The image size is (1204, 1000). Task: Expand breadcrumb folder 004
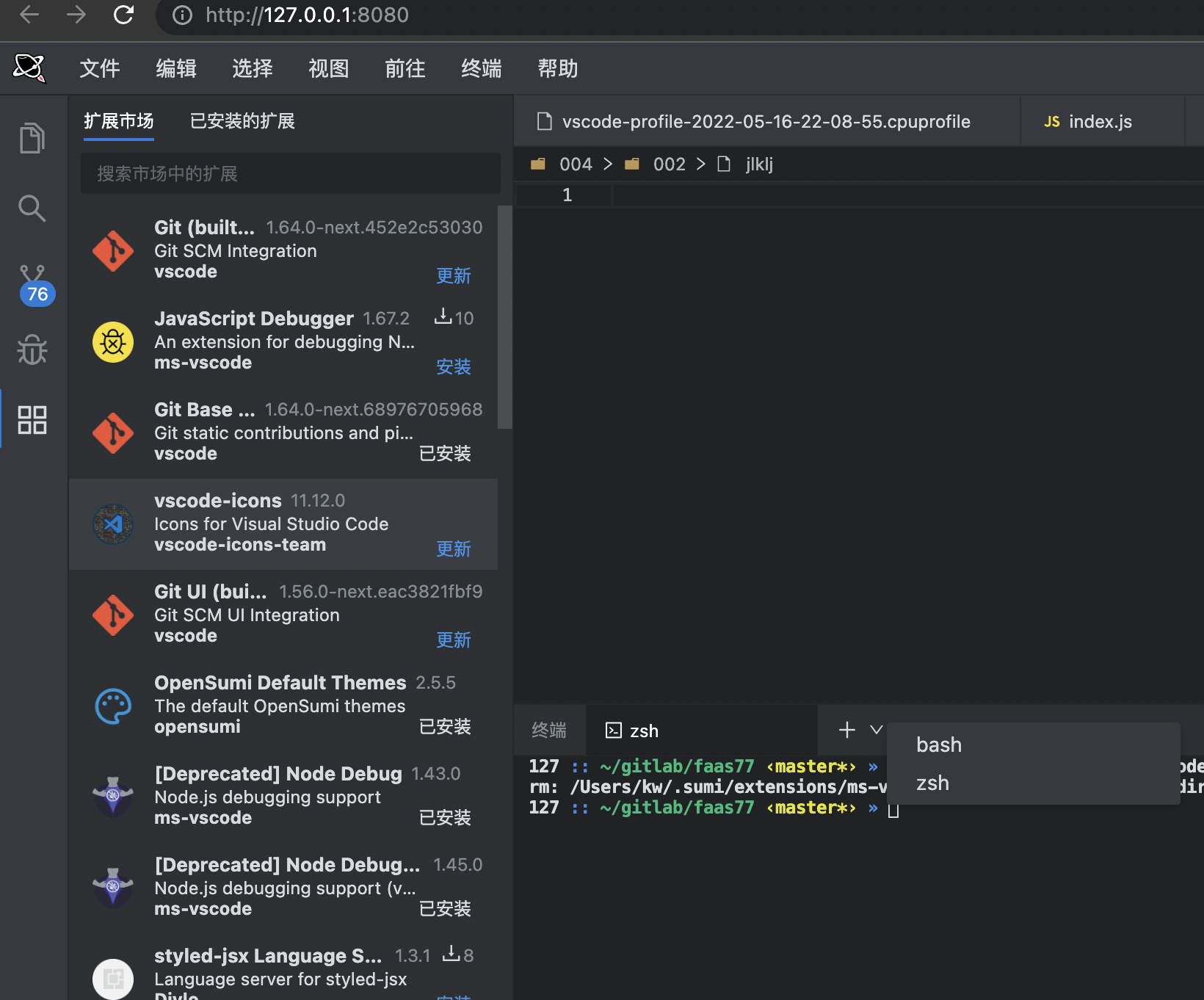click(x=576, y=164)
